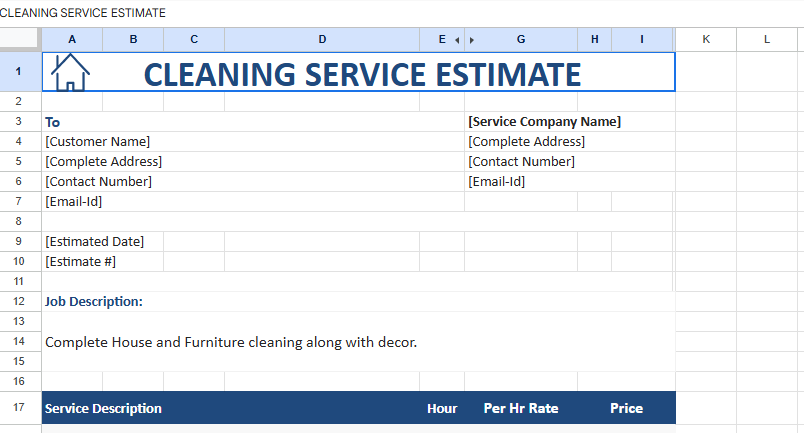The width and height of the screenshot is (804, 433).
Task: Select row 17 header
Action: (20, 408)
